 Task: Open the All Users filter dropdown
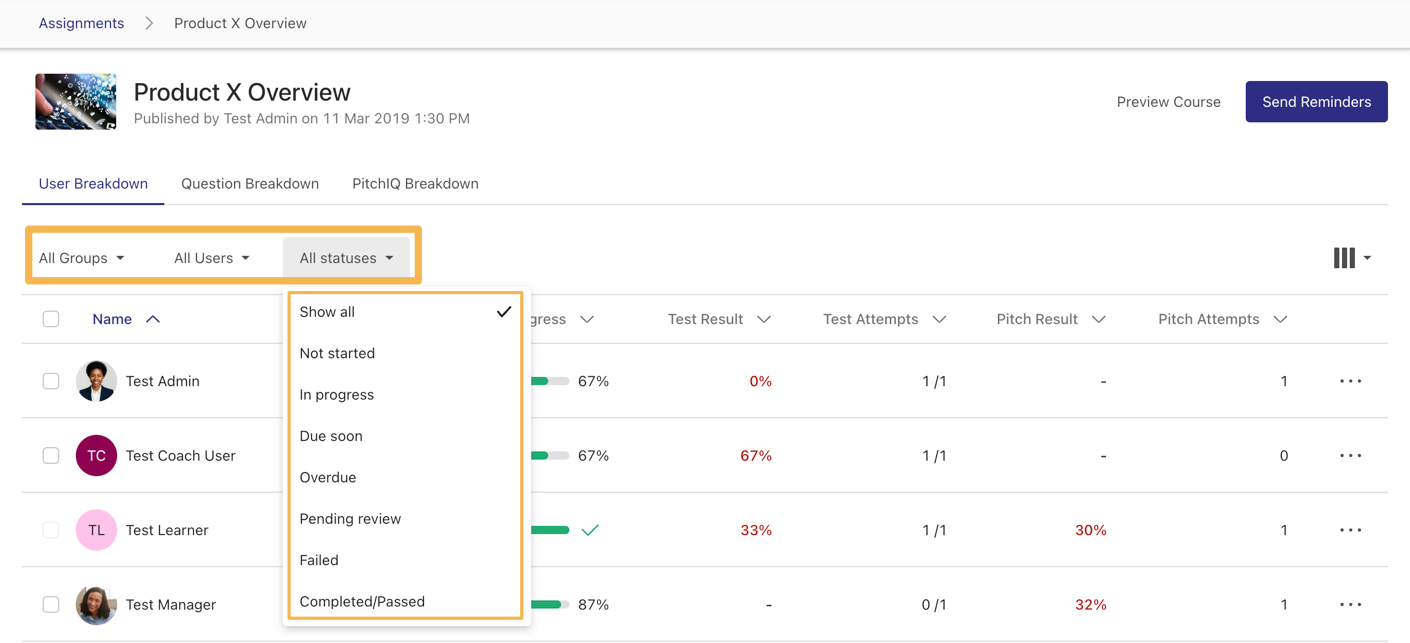pyautogui.click(x=211, y=258)
